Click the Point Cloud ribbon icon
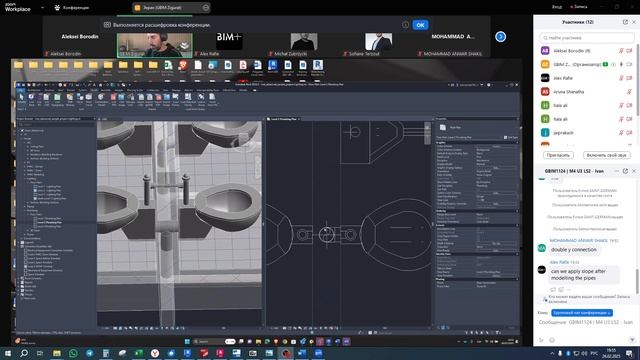This screenshot has height=360, width=640. [x=89, y=99]
